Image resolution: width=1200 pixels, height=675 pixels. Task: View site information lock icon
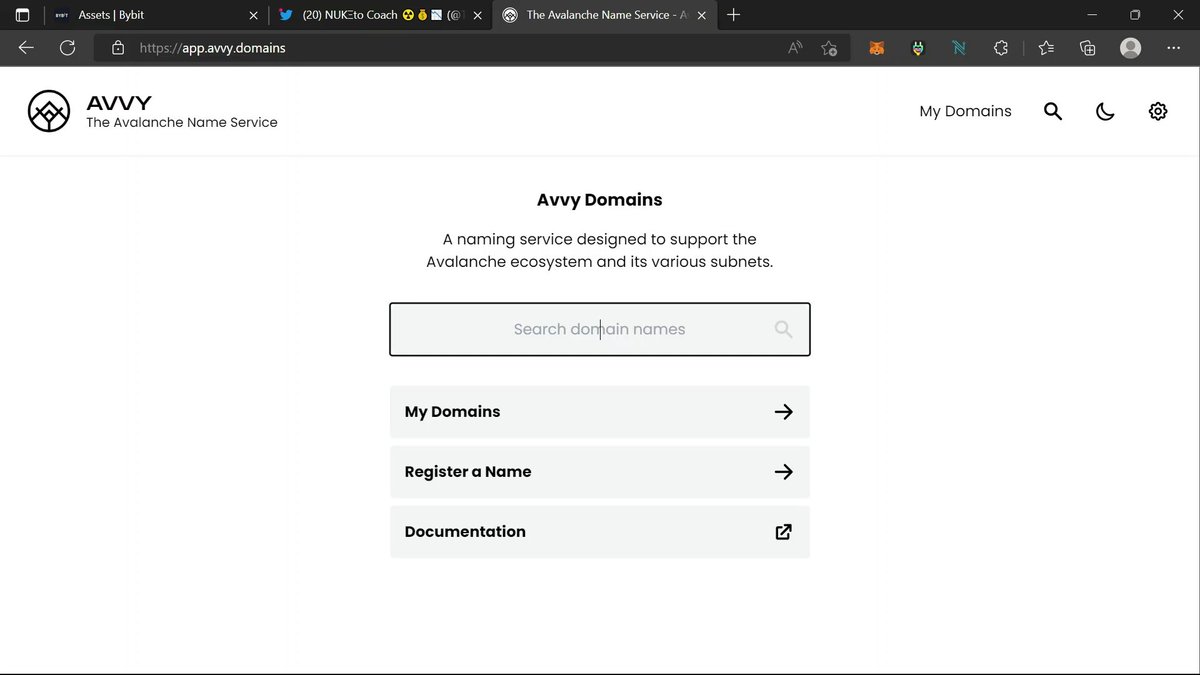tap(118, 48)
